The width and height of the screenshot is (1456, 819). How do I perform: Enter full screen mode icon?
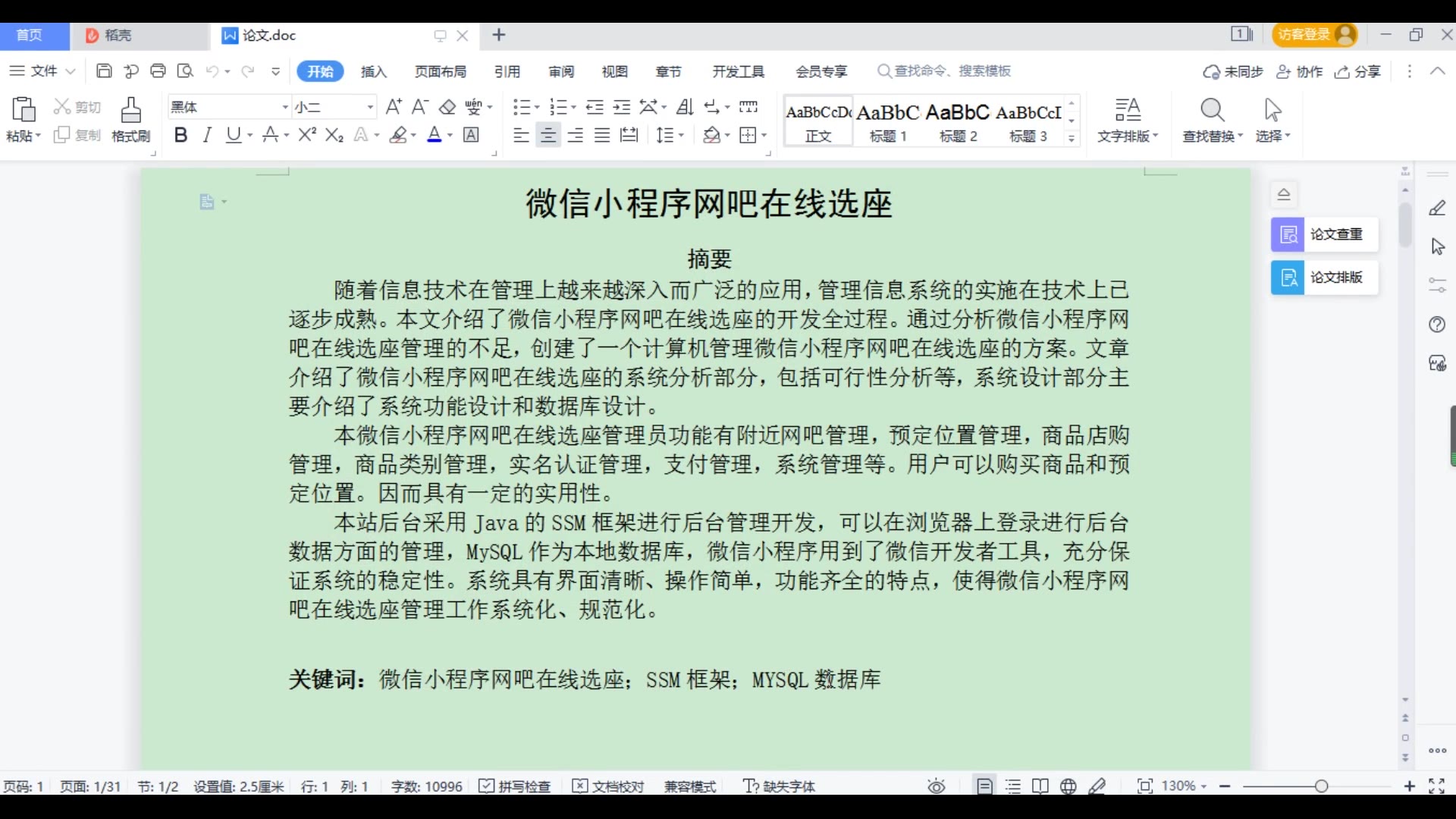[1436, 786]
